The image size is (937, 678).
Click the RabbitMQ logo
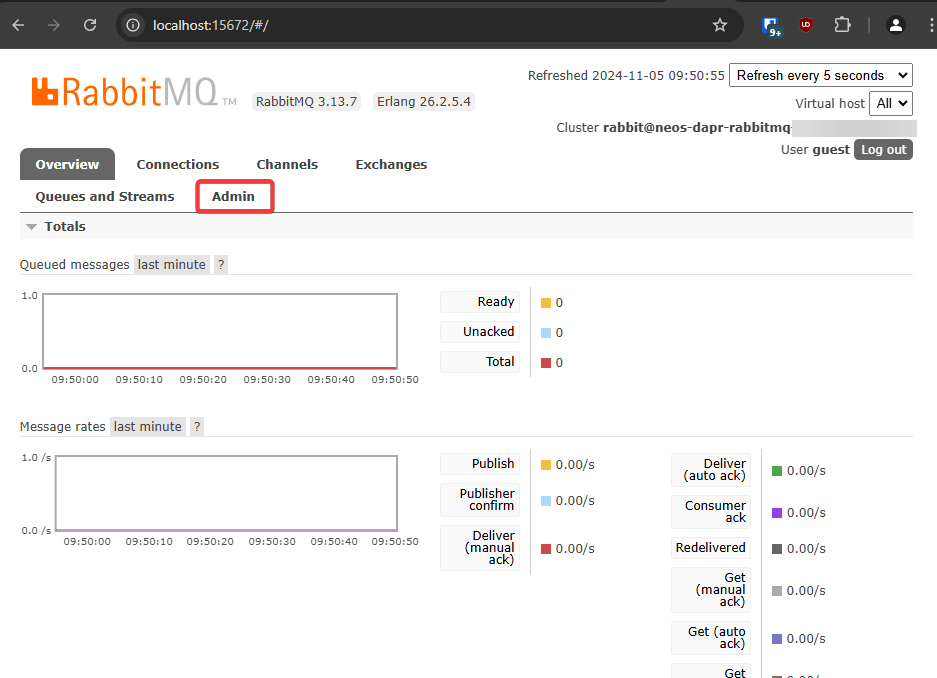click(x=133, y=93)
